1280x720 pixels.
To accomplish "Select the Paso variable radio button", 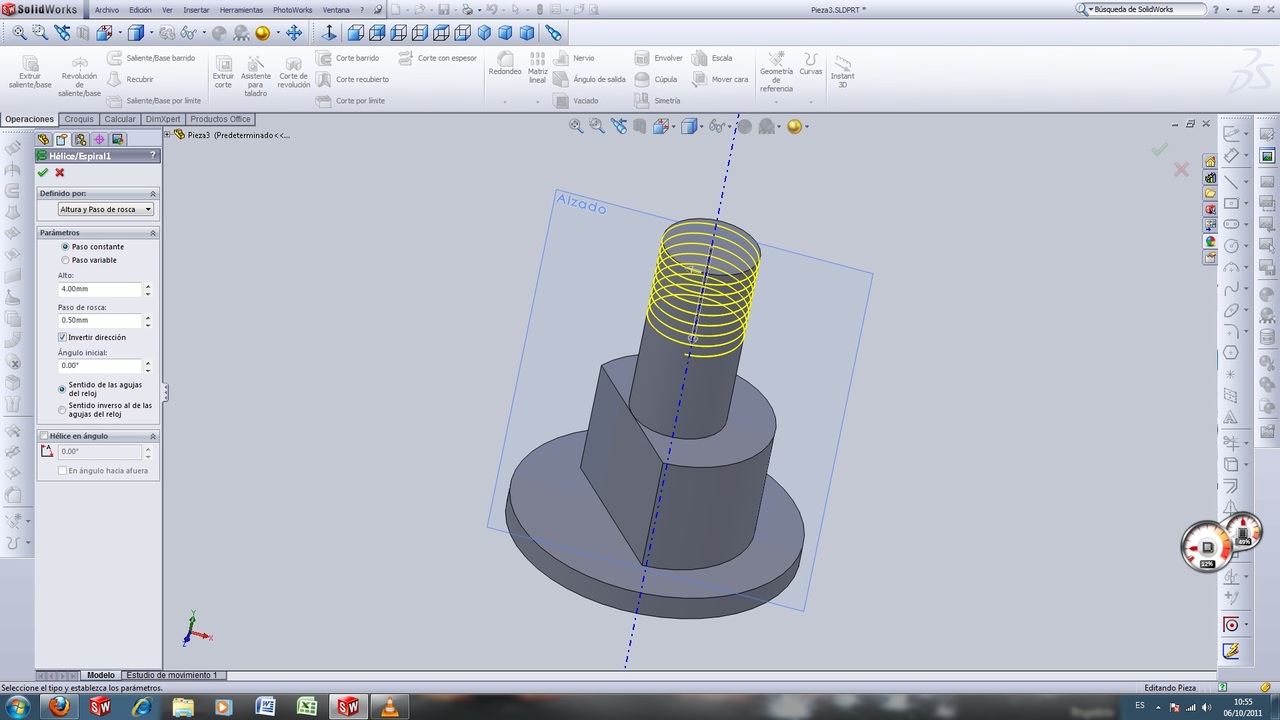I will (x=65, y=260).
